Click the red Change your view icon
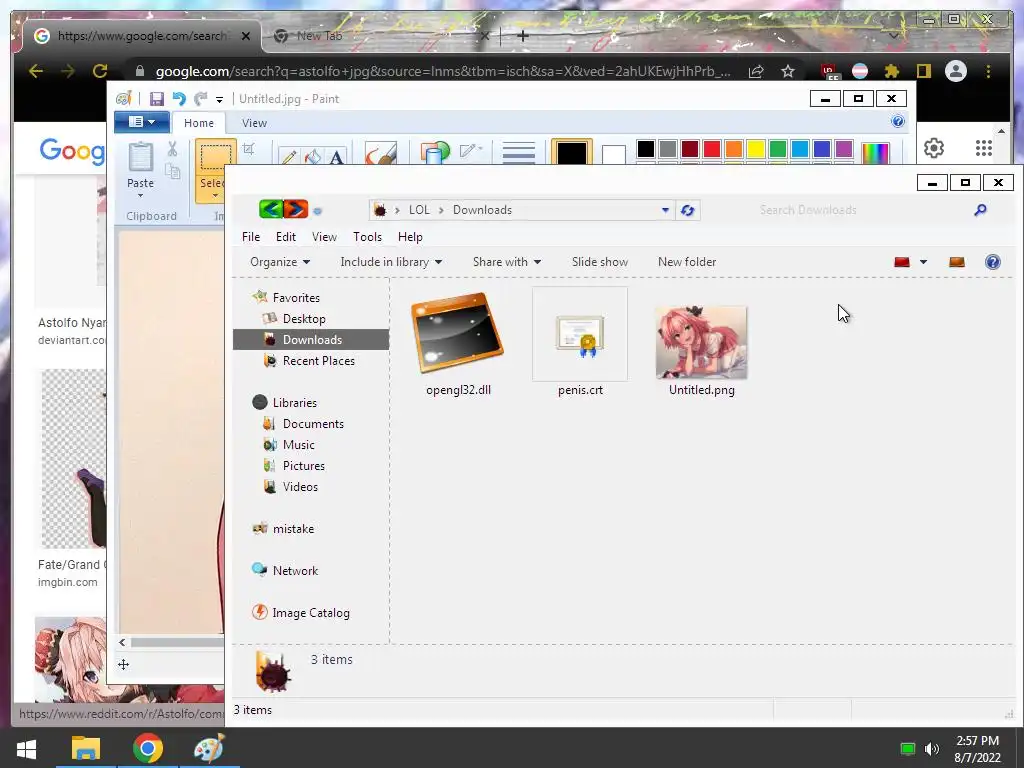The width and height of the screenshot is (1024, 768). (902, 262)
